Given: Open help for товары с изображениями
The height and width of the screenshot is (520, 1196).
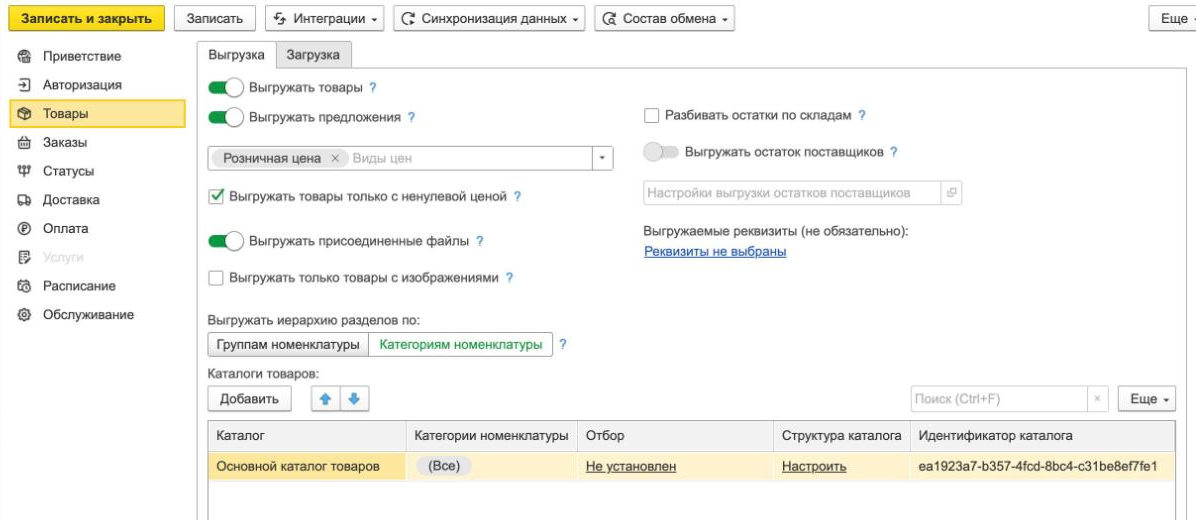Looking at the screenshot, I should (509, 278).
